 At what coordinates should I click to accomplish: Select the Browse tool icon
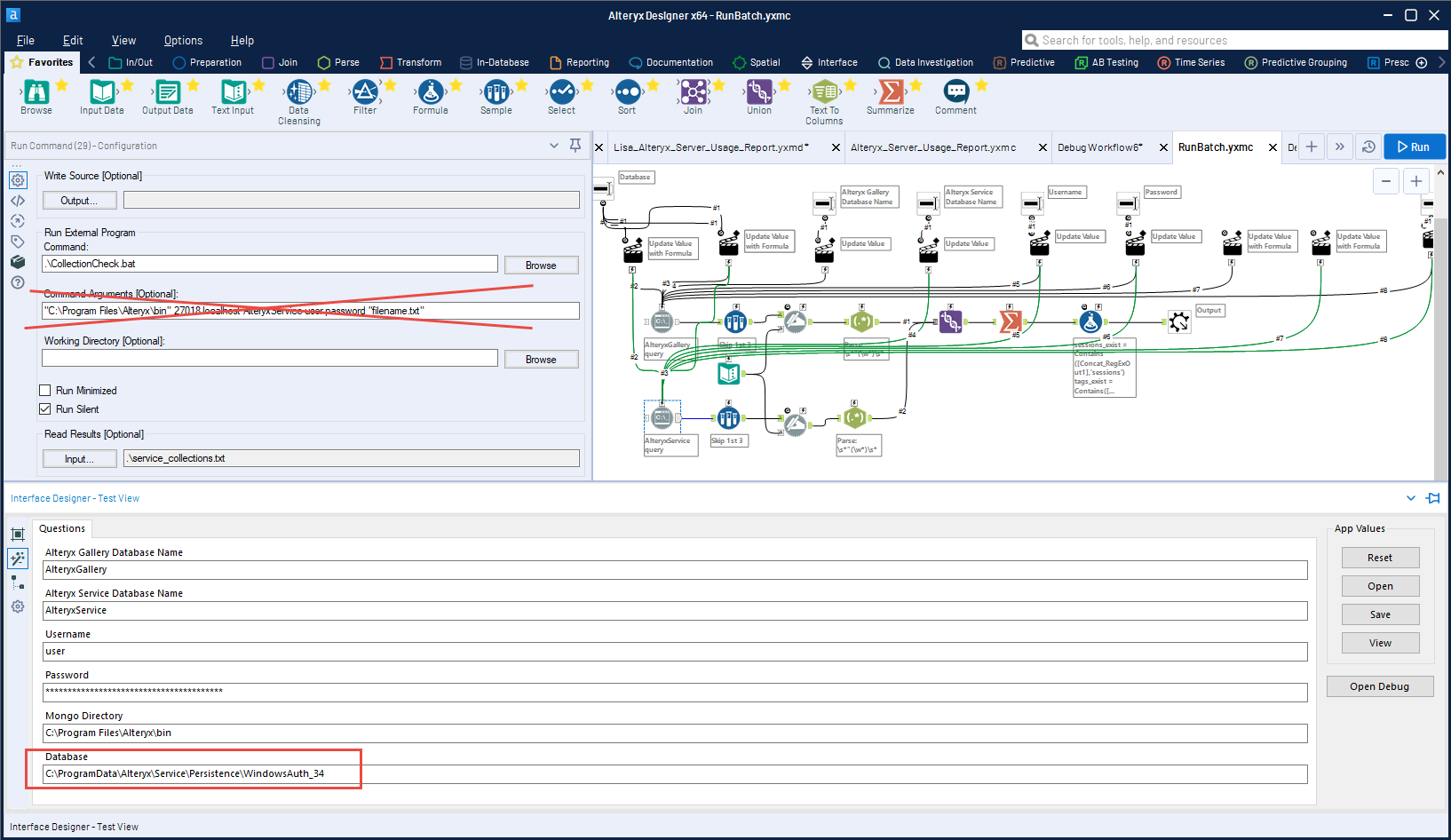click(36, 91)
